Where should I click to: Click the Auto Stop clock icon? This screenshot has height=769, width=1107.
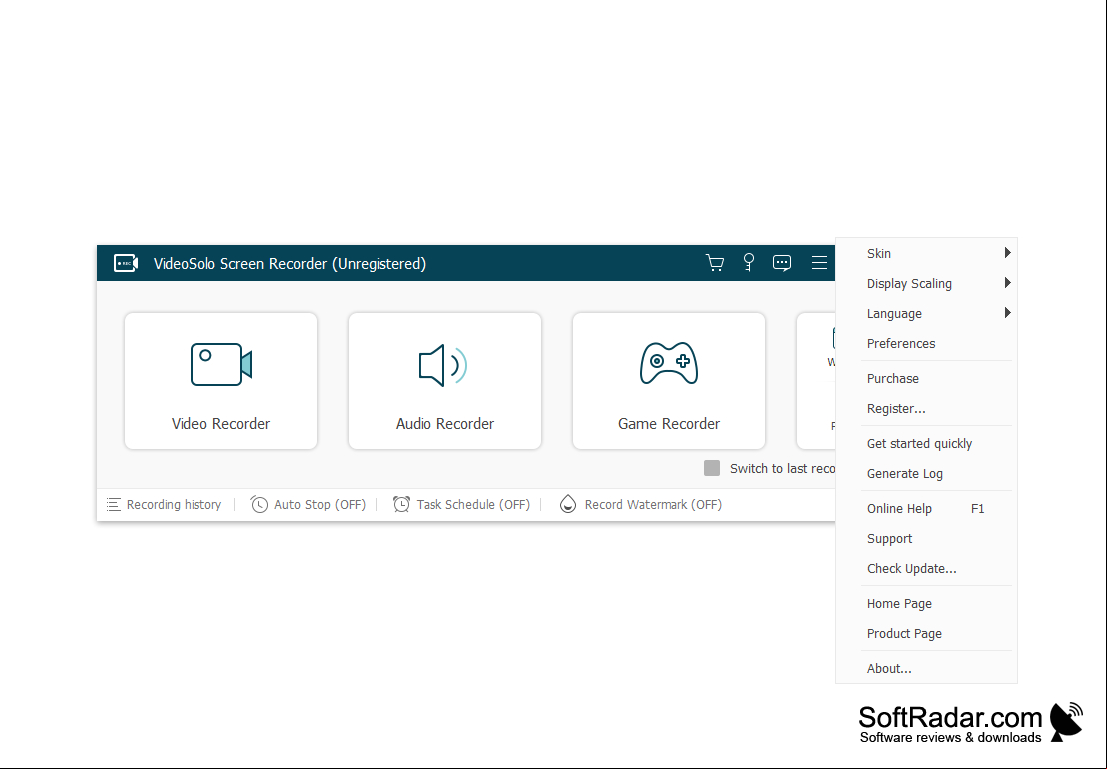coord(259,504)
